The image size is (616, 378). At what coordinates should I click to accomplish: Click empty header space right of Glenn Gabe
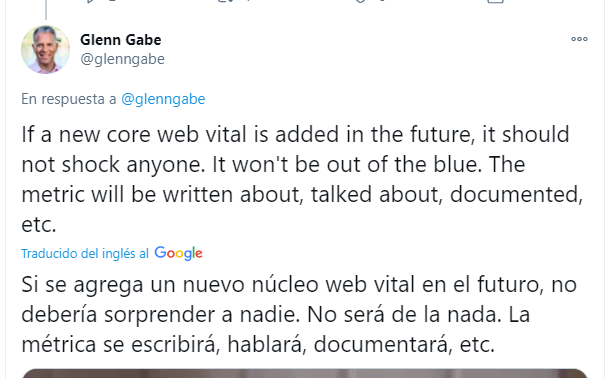[x=365, y=40]
